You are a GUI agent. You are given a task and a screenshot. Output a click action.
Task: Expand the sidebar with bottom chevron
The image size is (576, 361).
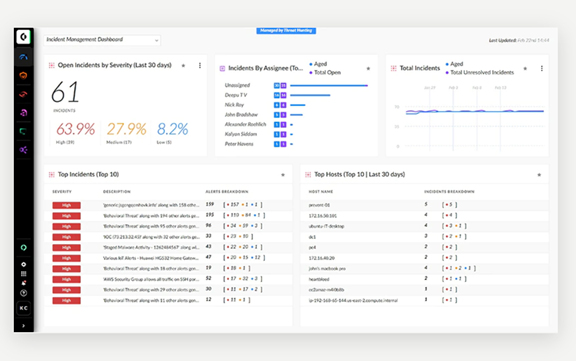[x=24, y=326]
